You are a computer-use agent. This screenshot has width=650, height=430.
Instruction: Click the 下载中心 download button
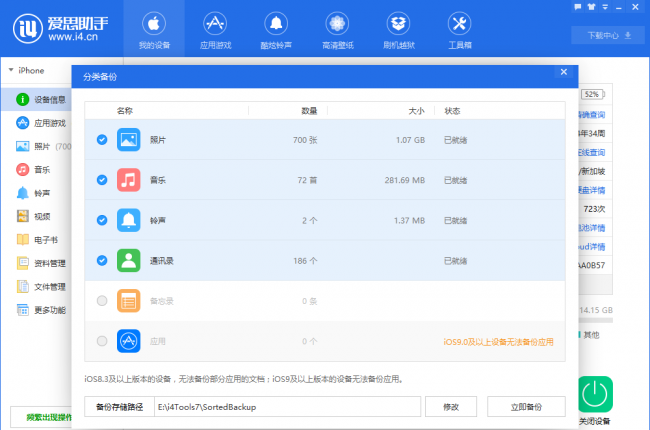pyautogui.click(x=609, y=35)
